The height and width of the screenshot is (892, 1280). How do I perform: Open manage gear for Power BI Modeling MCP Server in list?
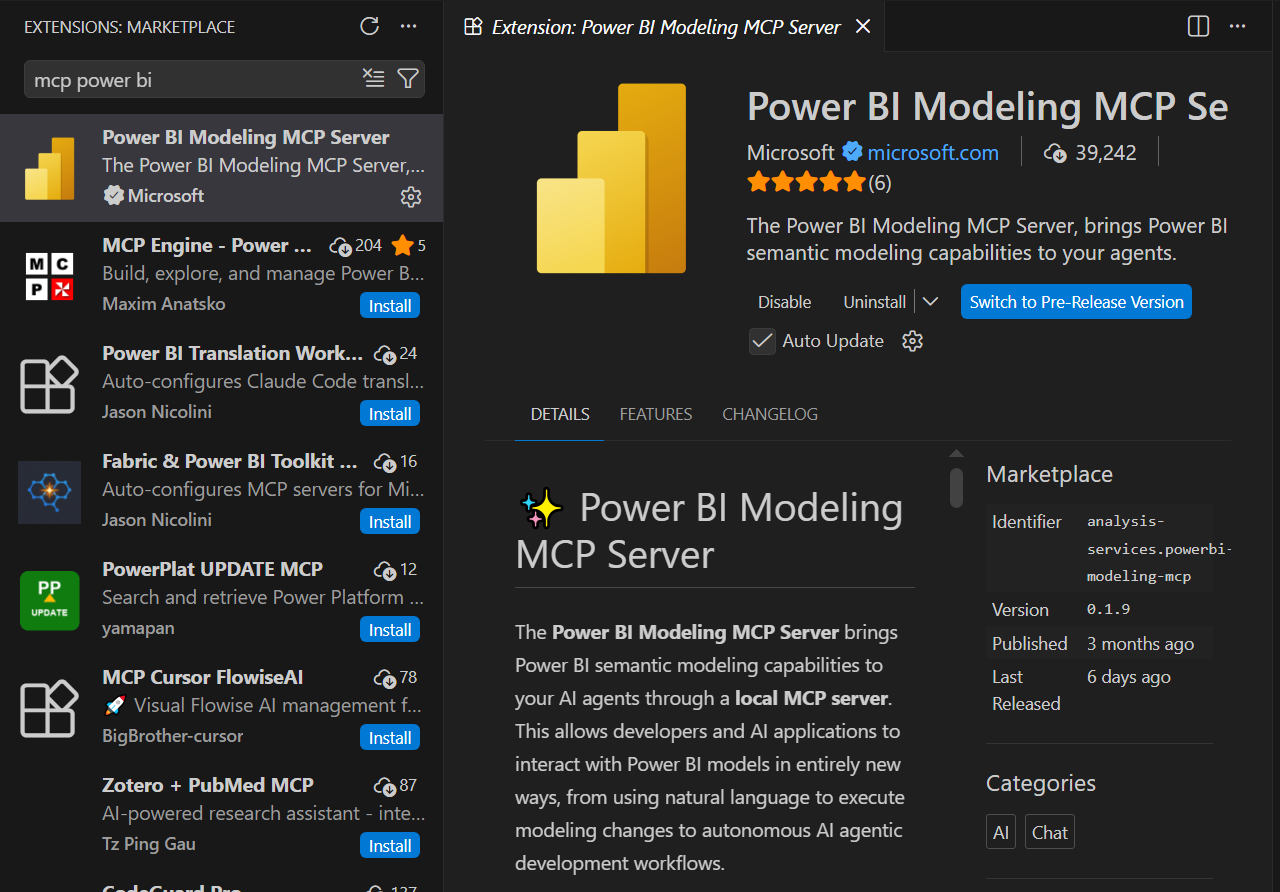point(411,197)
